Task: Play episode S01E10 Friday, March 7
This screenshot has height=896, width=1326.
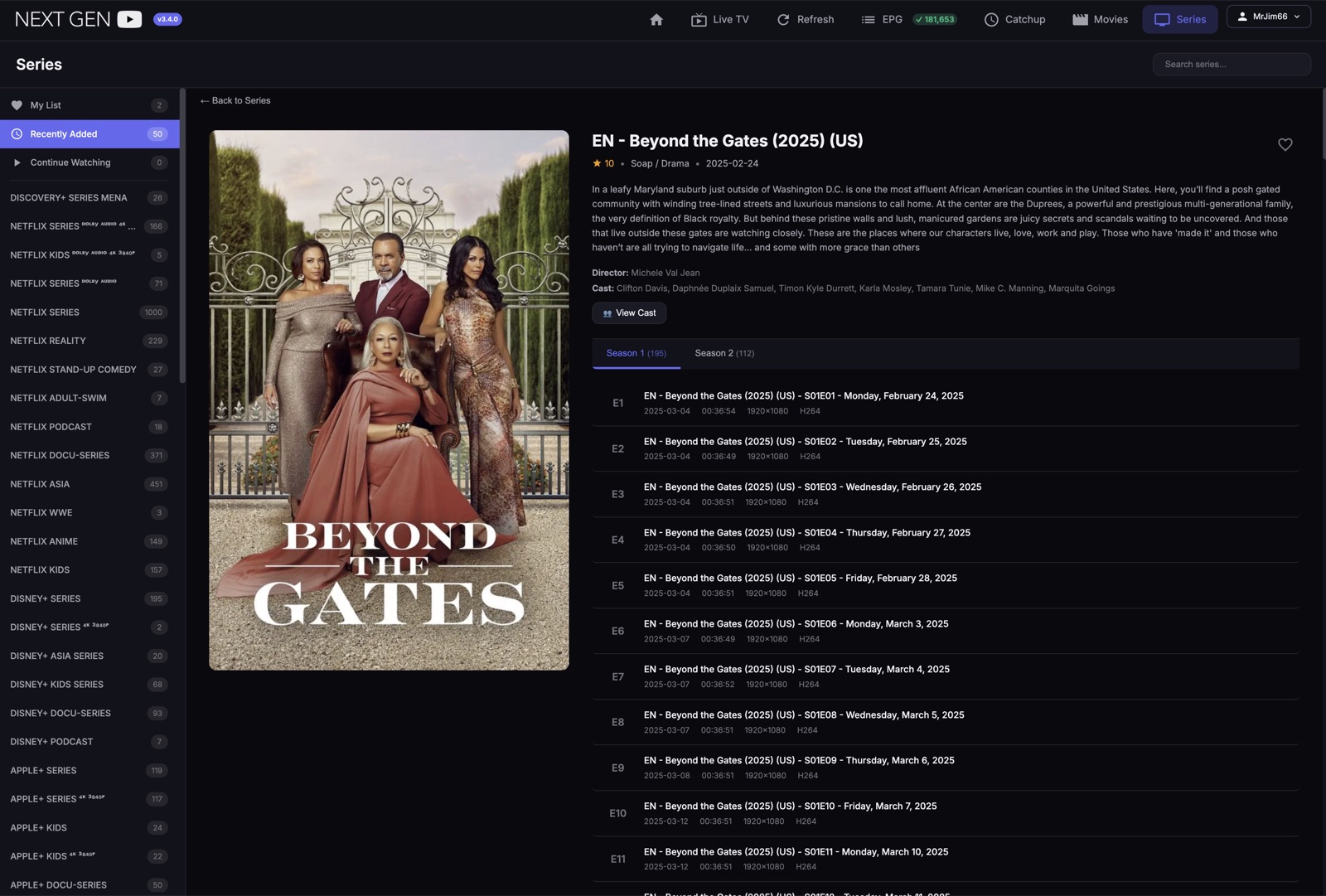Action: pos(946,813)
